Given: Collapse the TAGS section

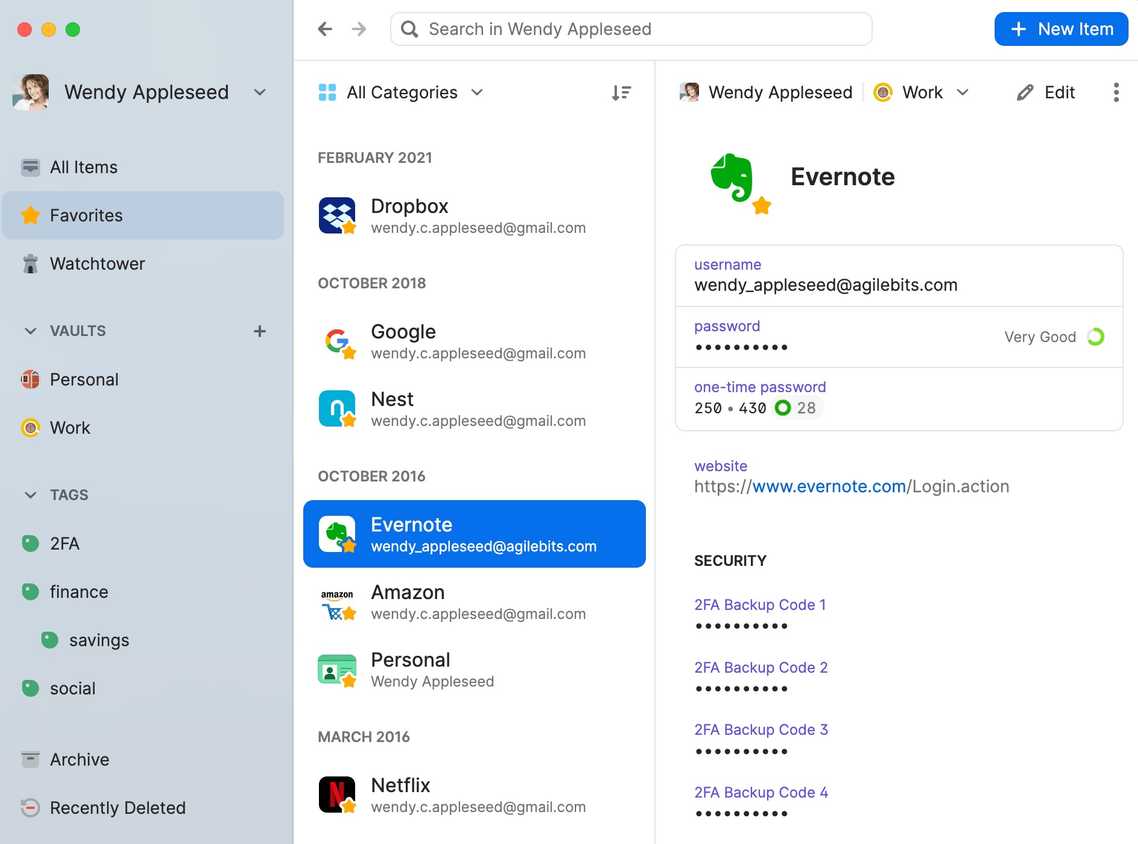Looking at the screenshot, I should 30,495.
